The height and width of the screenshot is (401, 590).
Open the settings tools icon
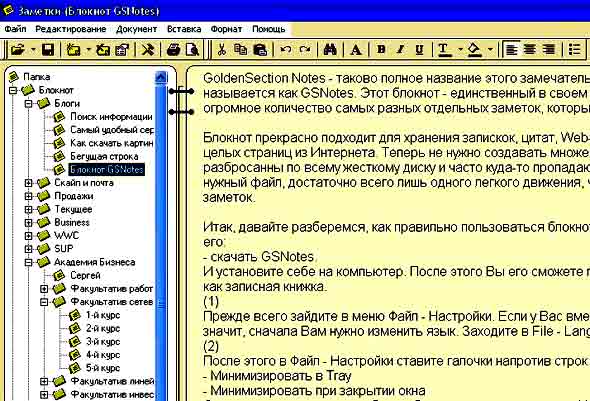coord(148,50)
